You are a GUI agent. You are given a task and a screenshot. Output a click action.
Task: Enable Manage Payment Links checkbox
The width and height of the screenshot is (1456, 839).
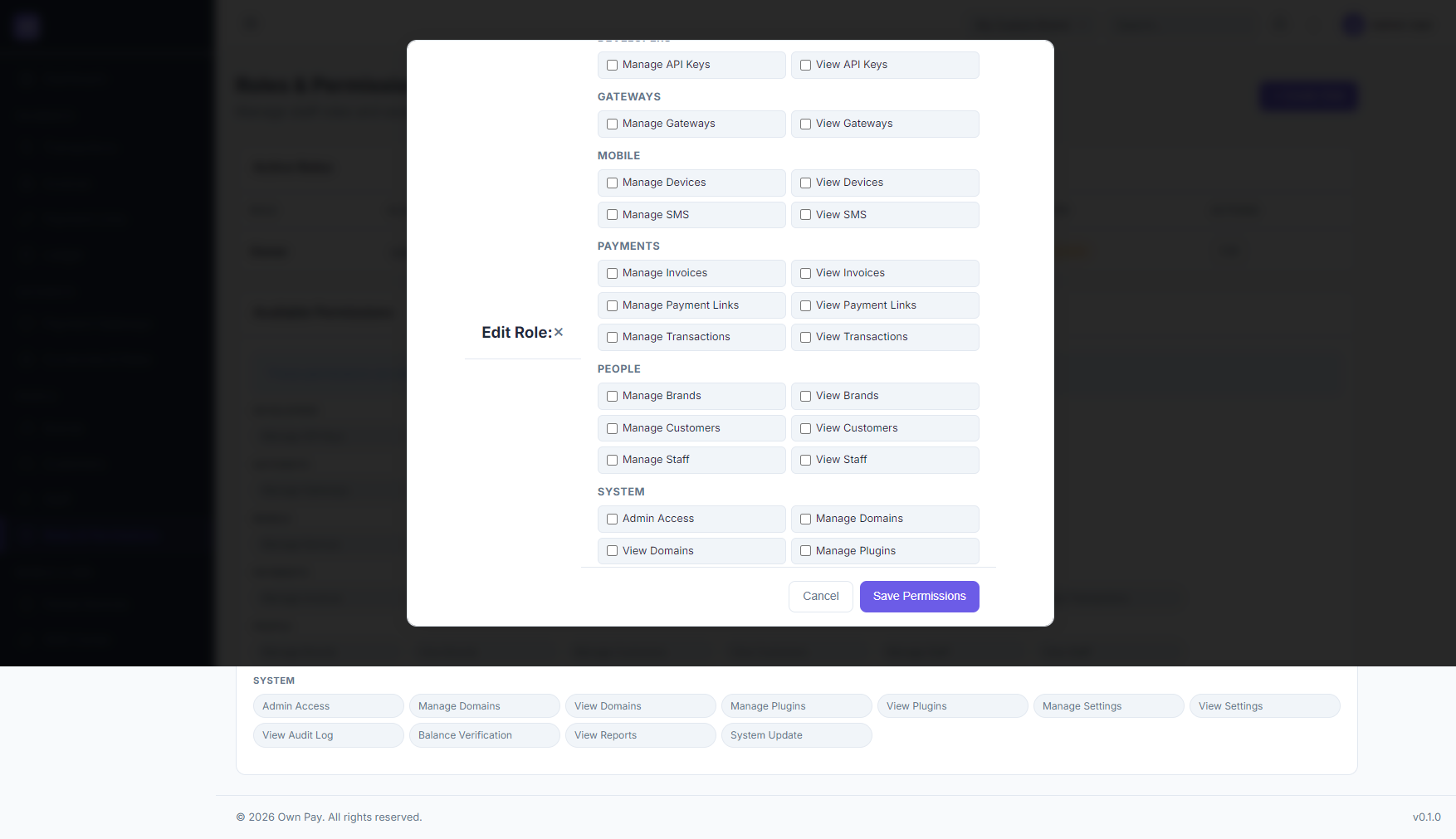click(612, 305)
